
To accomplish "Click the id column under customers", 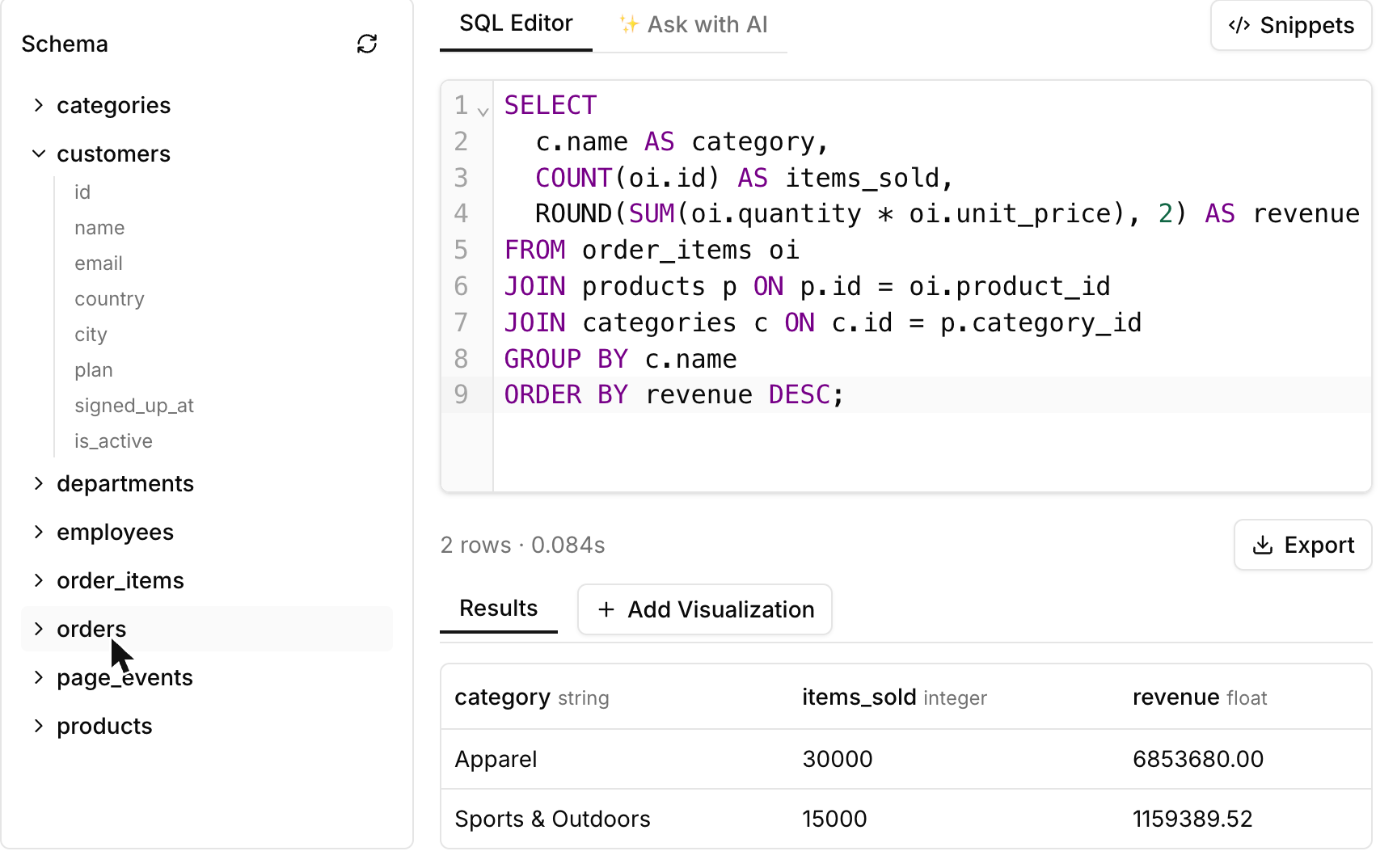I will [x=82, y=192].
